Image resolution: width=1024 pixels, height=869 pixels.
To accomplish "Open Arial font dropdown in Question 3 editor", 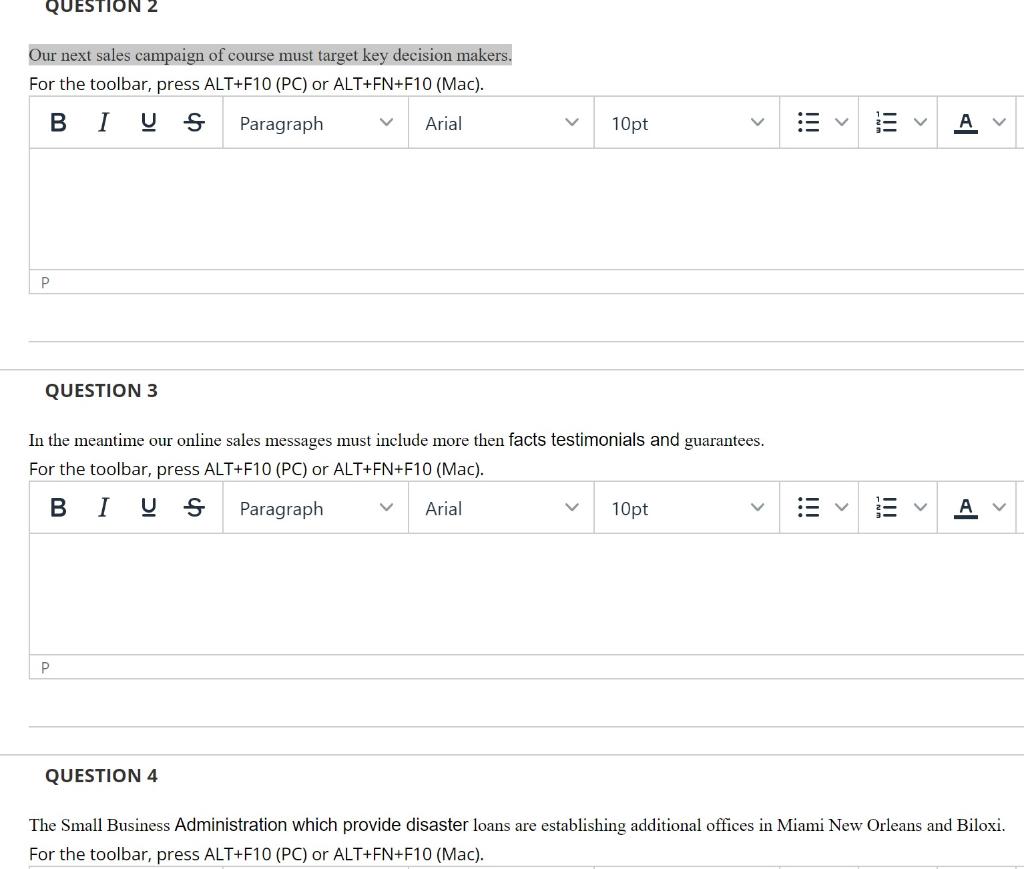I will tap(502, 508).
